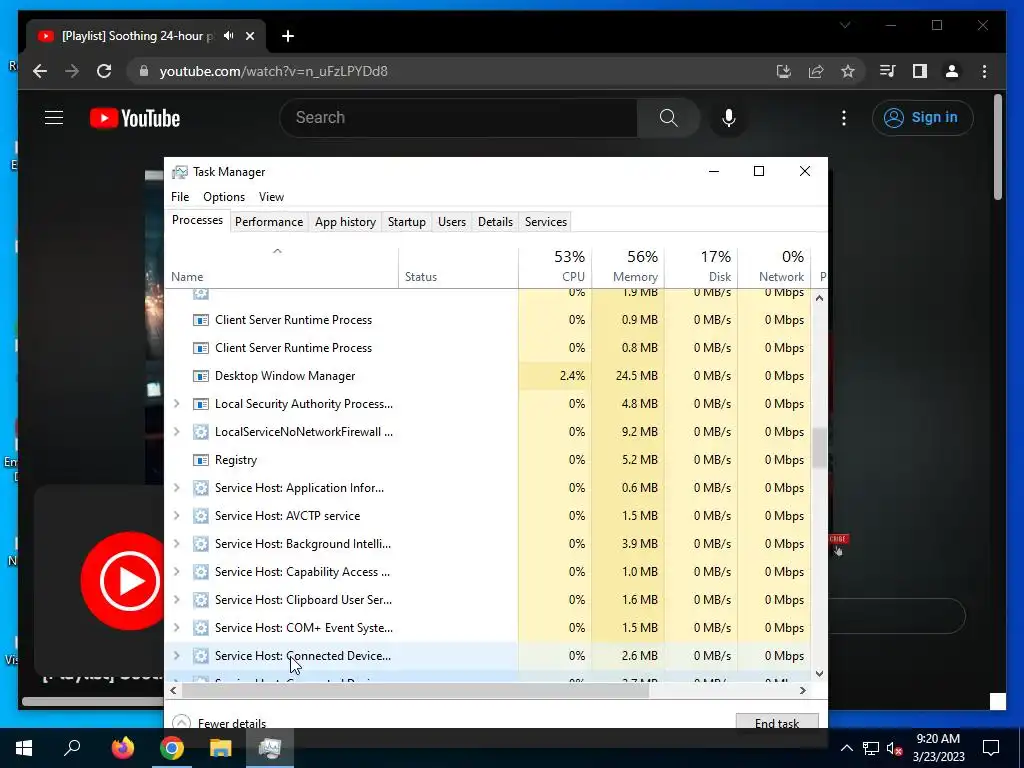This screenshot has width=1024, height=768.
Task: Open a new Chrome tab
Action: coord(288,36)
